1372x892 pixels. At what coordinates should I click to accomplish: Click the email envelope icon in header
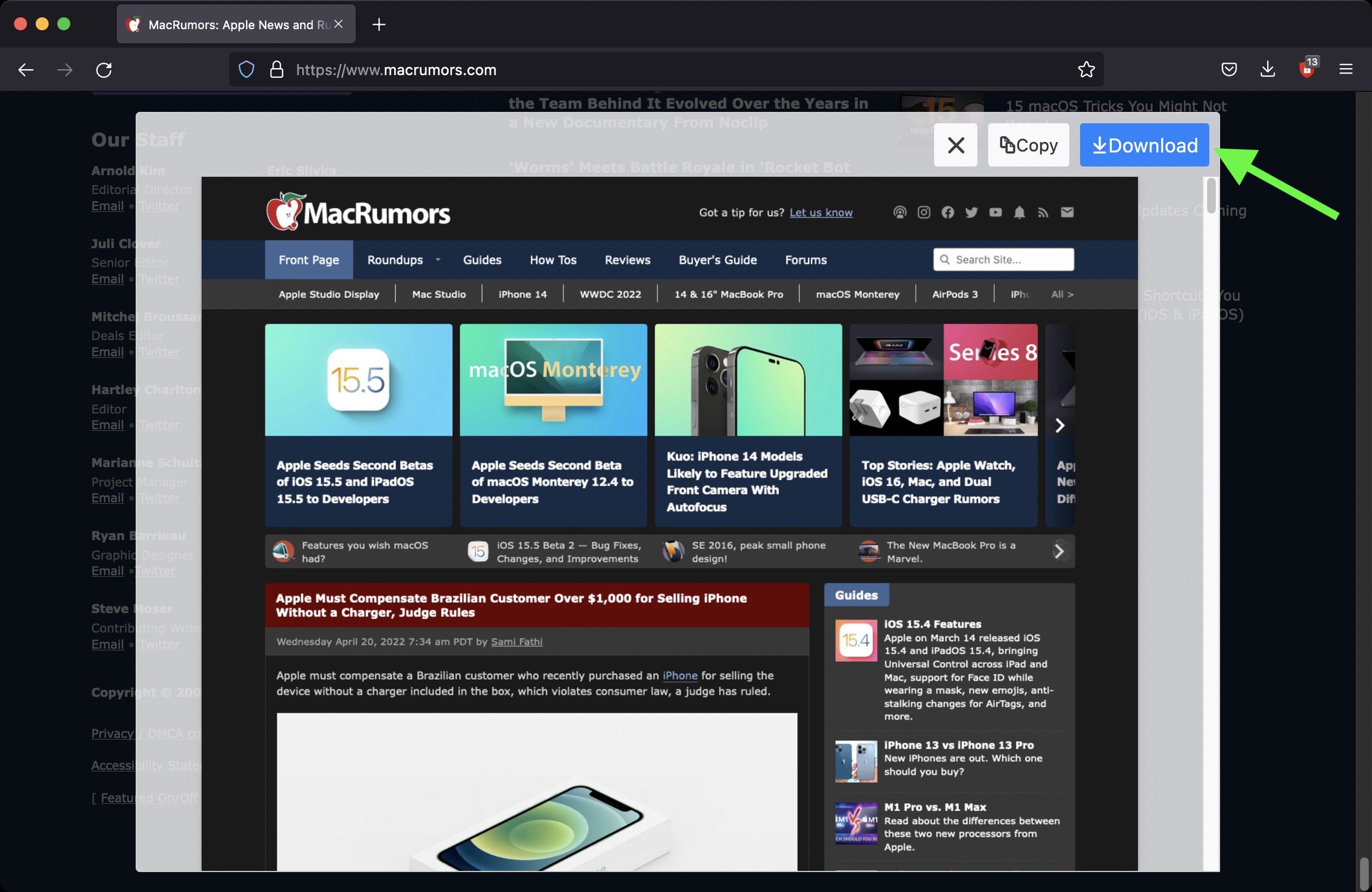pos(1067,212)
